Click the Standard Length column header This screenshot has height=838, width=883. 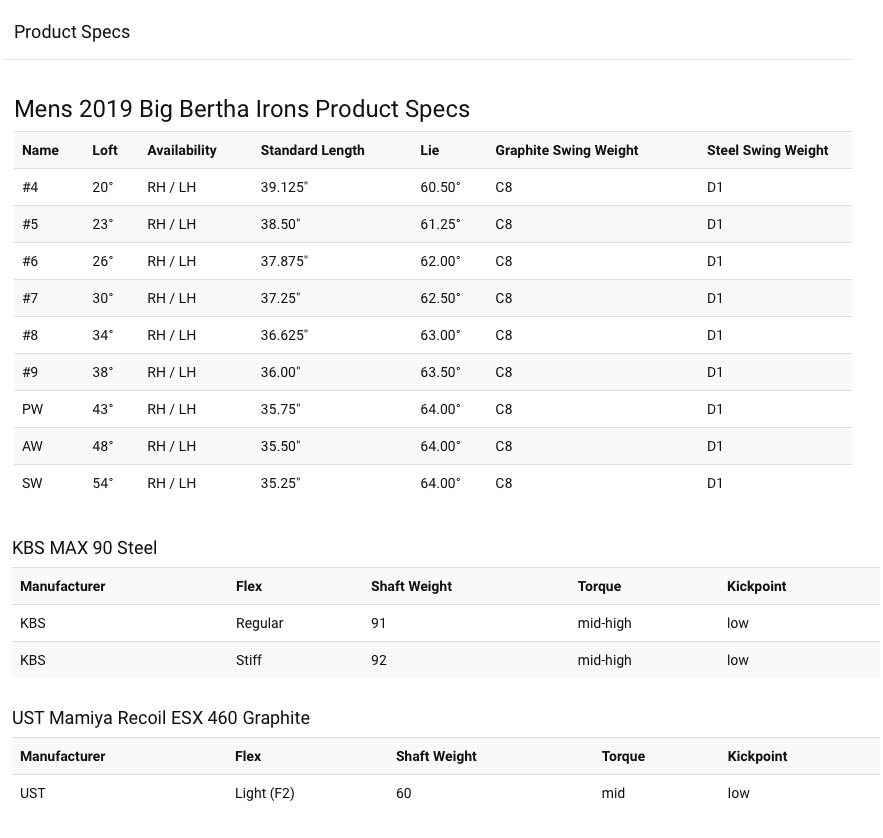(x=313, y=150)
